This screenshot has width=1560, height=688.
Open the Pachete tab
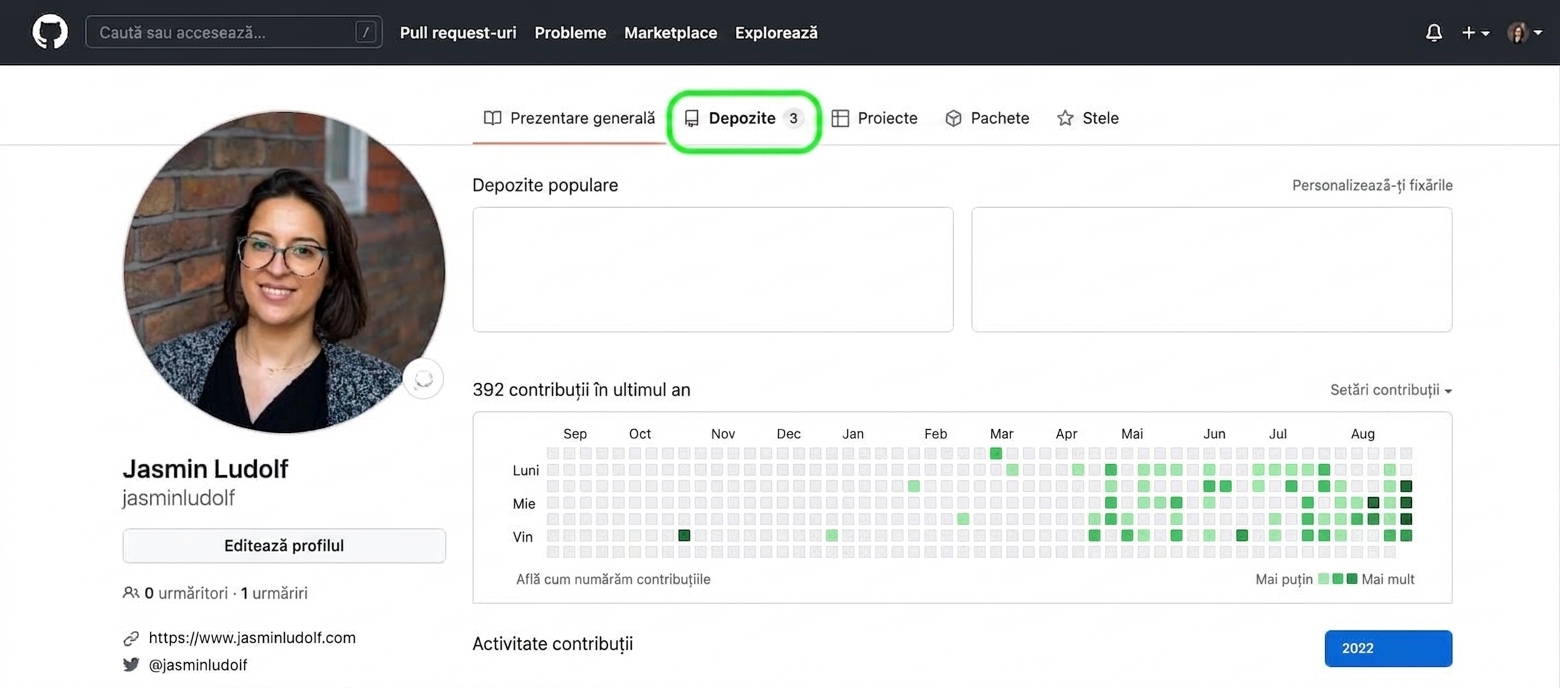pos(987,118)
